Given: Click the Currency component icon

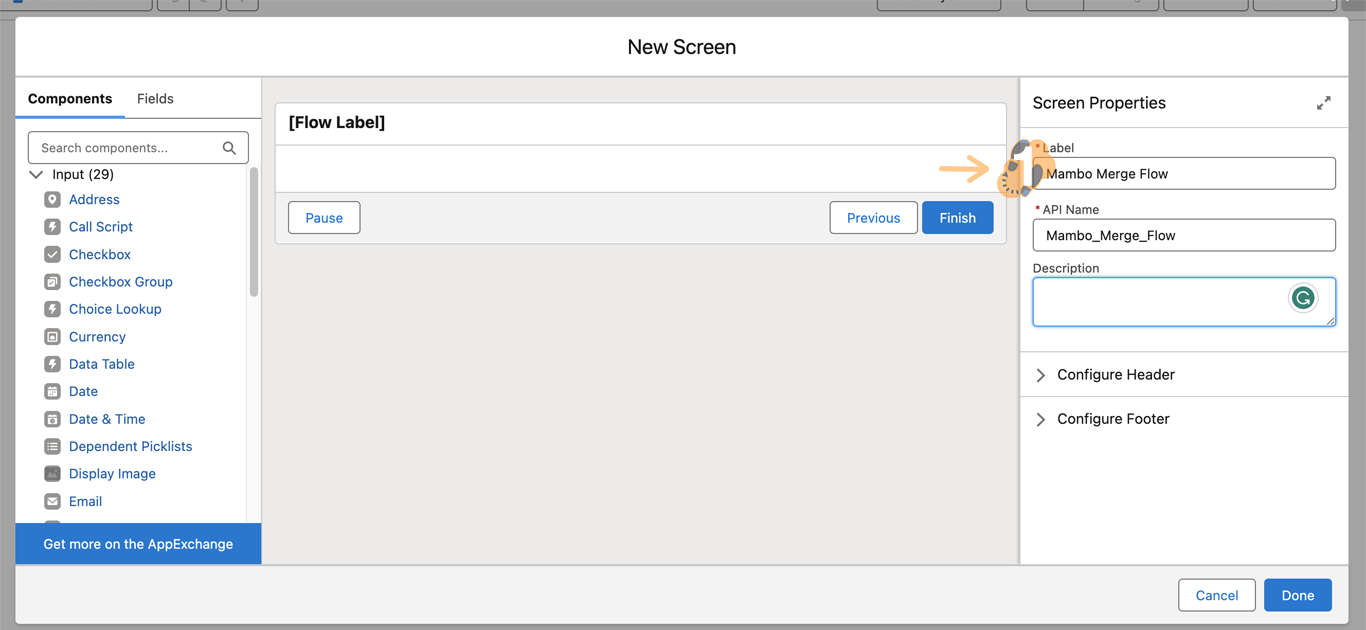Looking at the screenshot, I should (x=52, y=337).
